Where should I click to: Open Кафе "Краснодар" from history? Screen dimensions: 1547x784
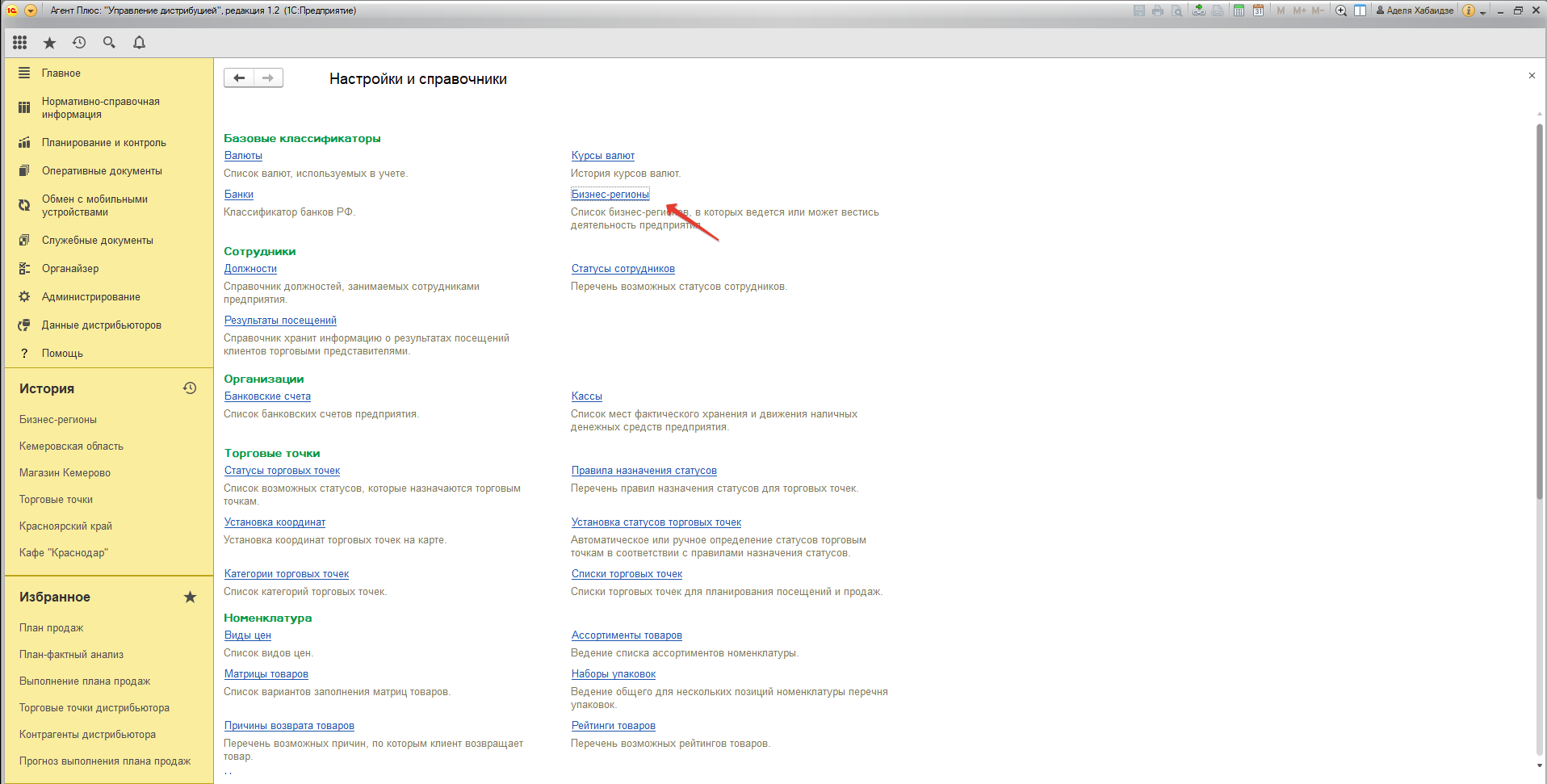click(x=64, y=552)
